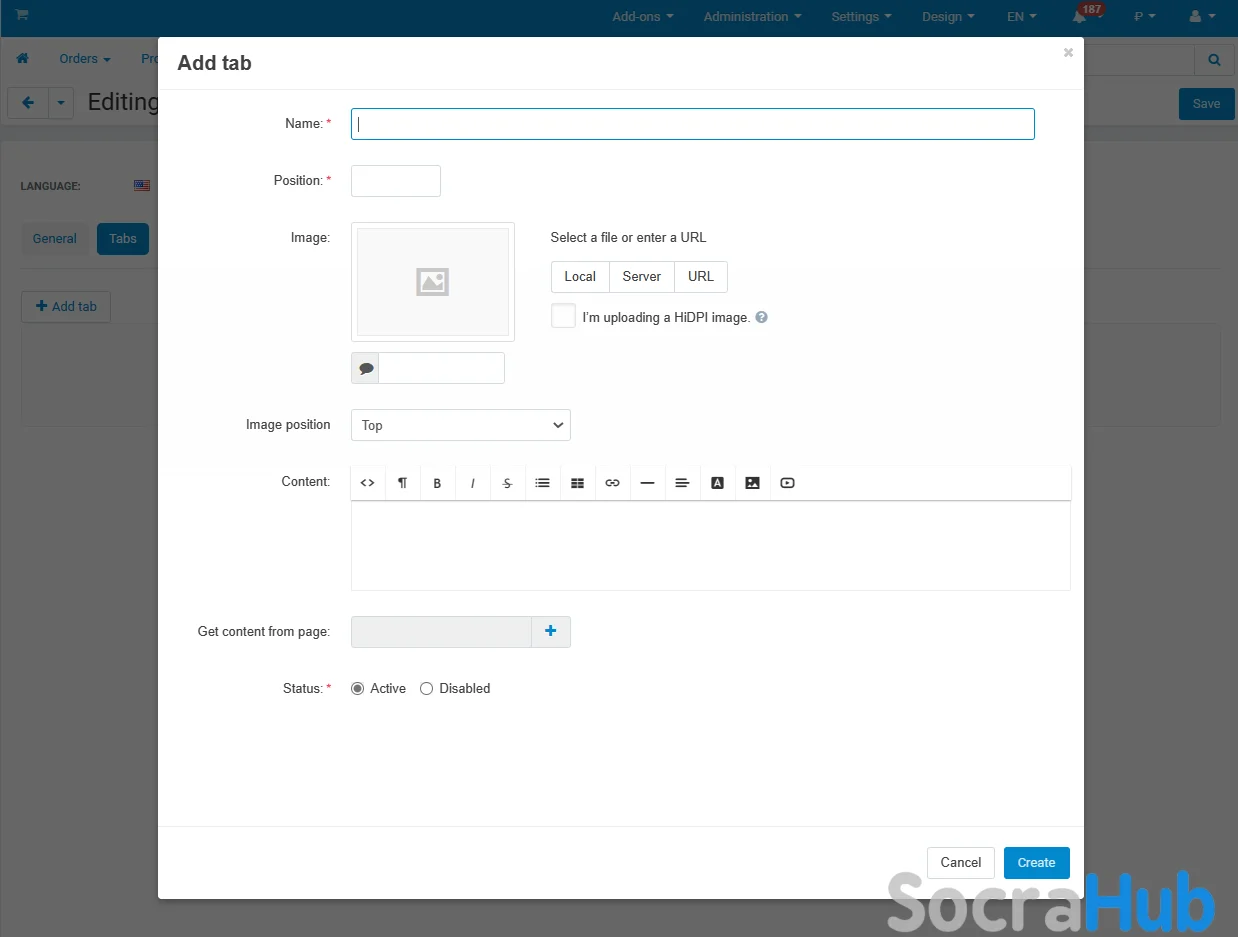Apply bold formatting in content editor
The width and height of the screenshot is (1238, 937).
coord(437,483)
